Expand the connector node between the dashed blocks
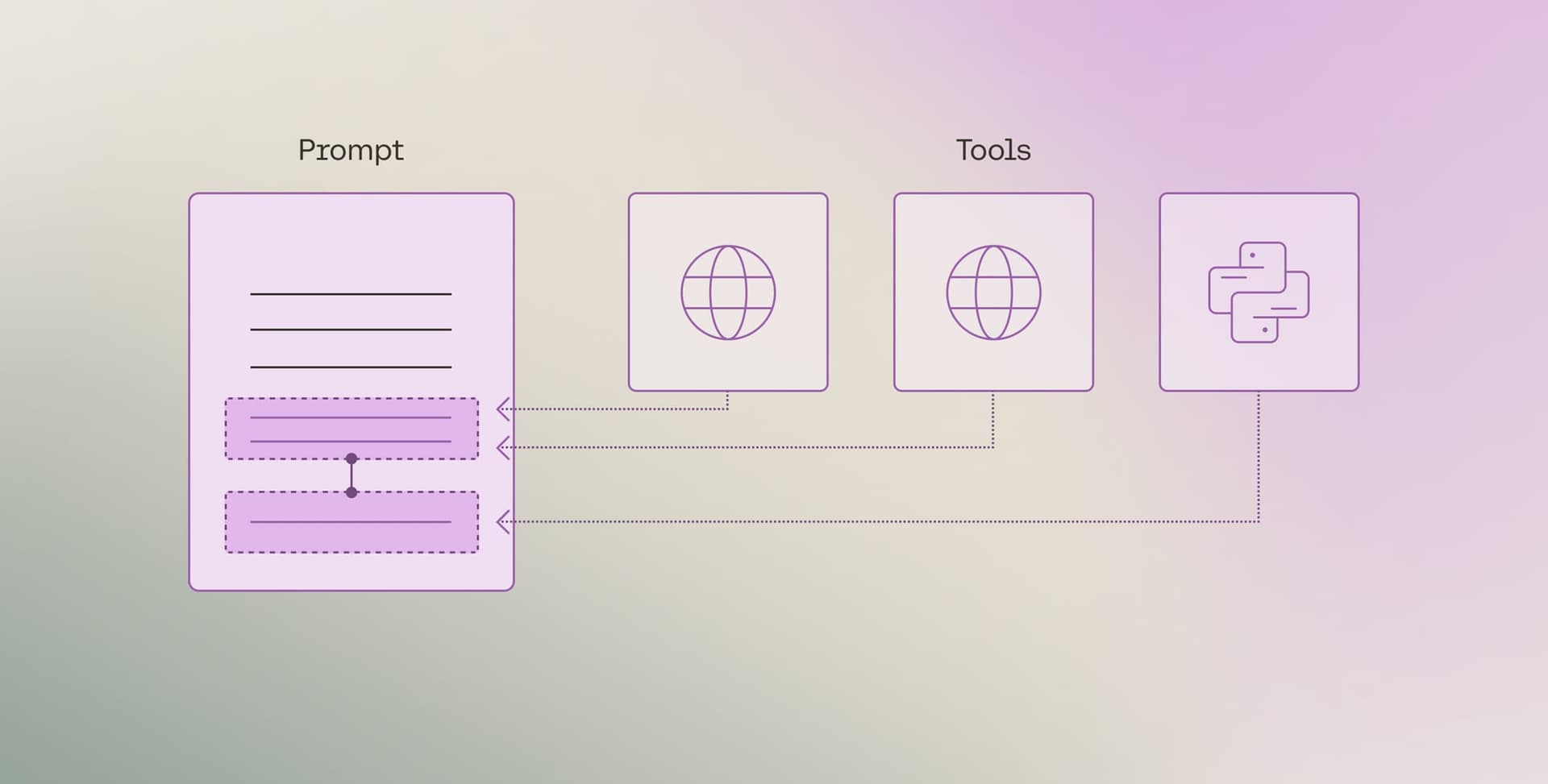Viewport: 1548px width, 784px height. (352, 475)
